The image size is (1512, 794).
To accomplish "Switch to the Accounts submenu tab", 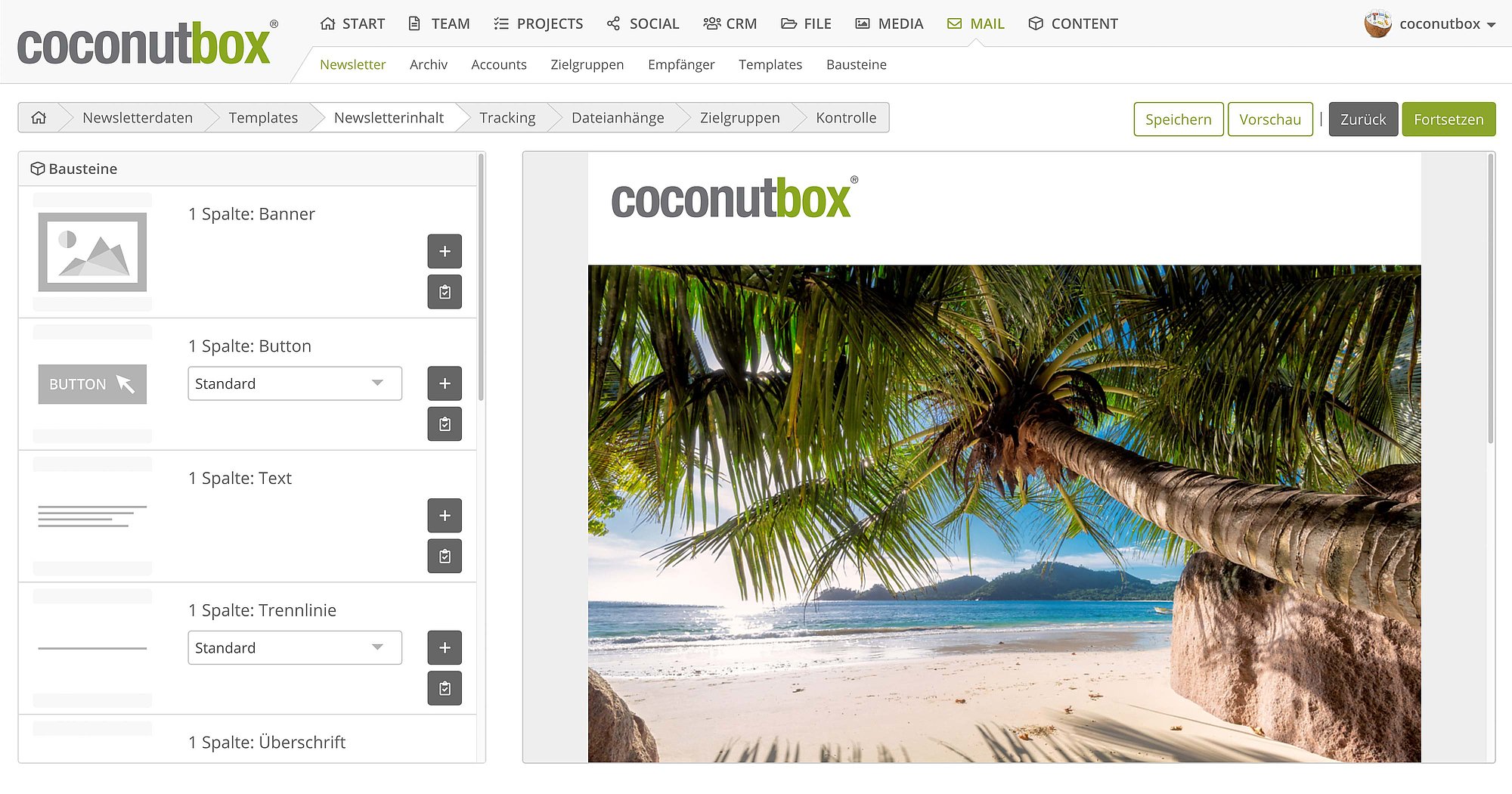I will (x=499, y=64).
